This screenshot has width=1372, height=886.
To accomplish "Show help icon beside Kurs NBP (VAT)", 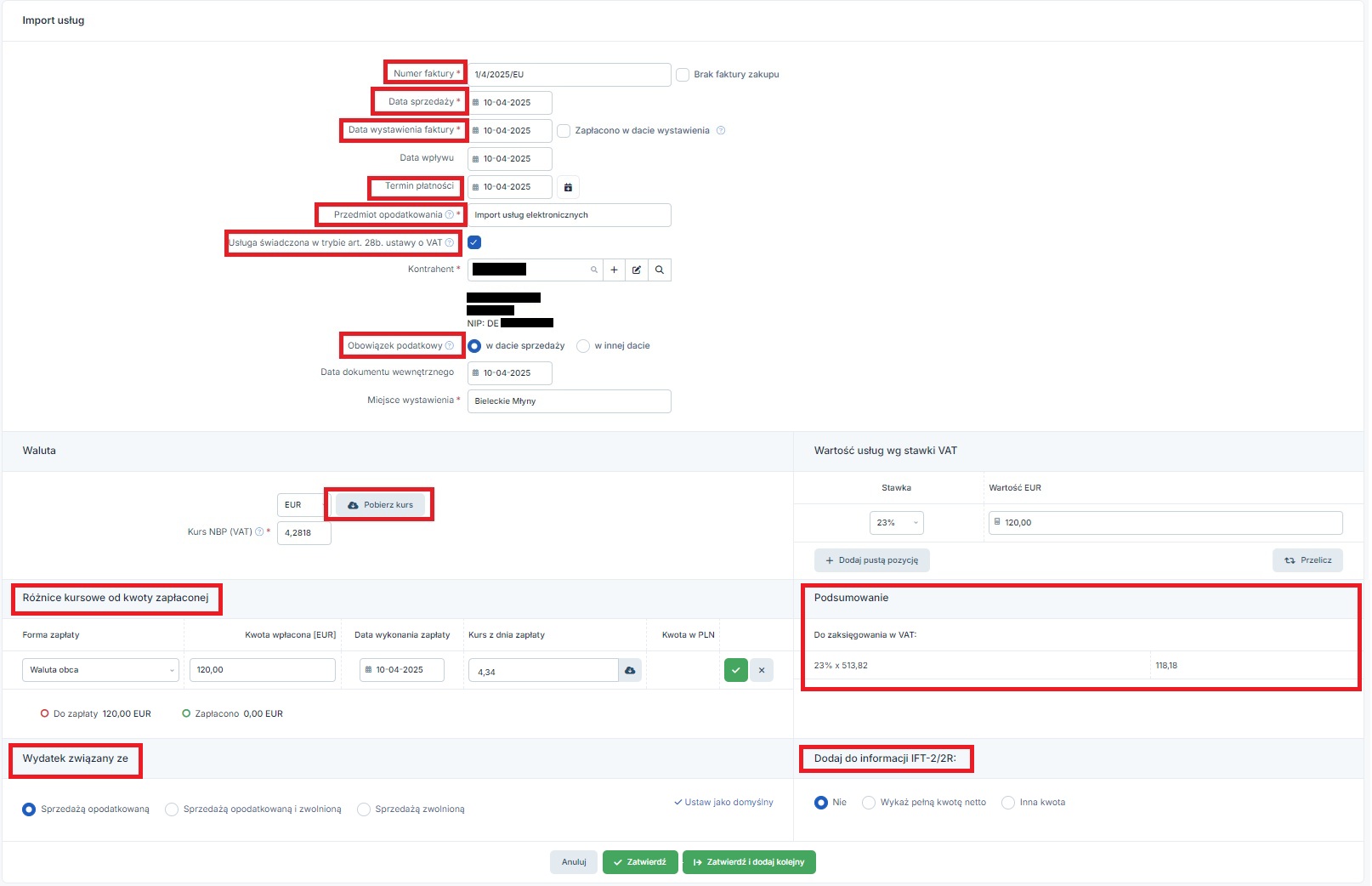I will 259,531.
